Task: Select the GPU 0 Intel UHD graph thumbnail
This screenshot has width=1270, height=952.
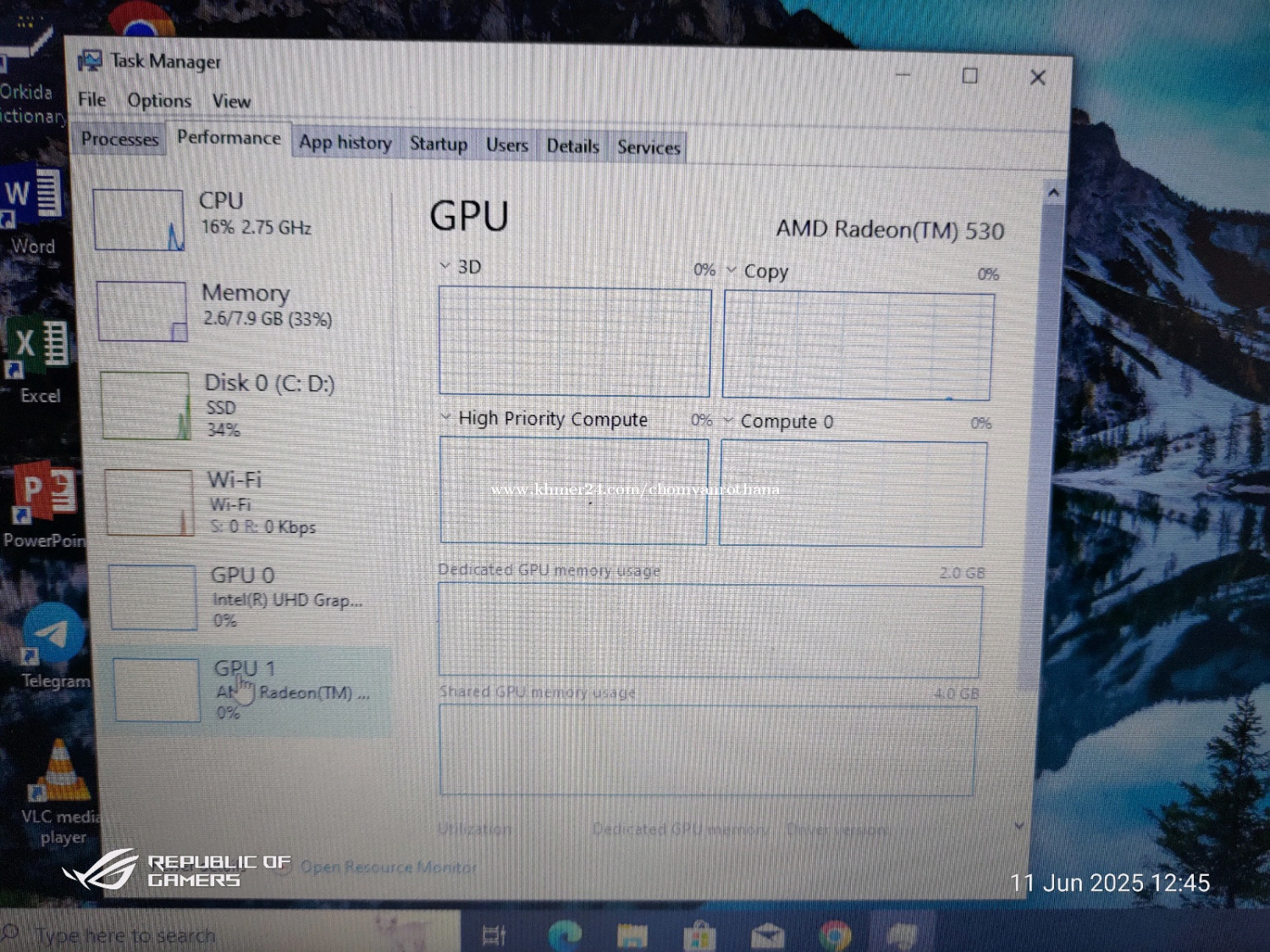Action: tap(153, 597)
